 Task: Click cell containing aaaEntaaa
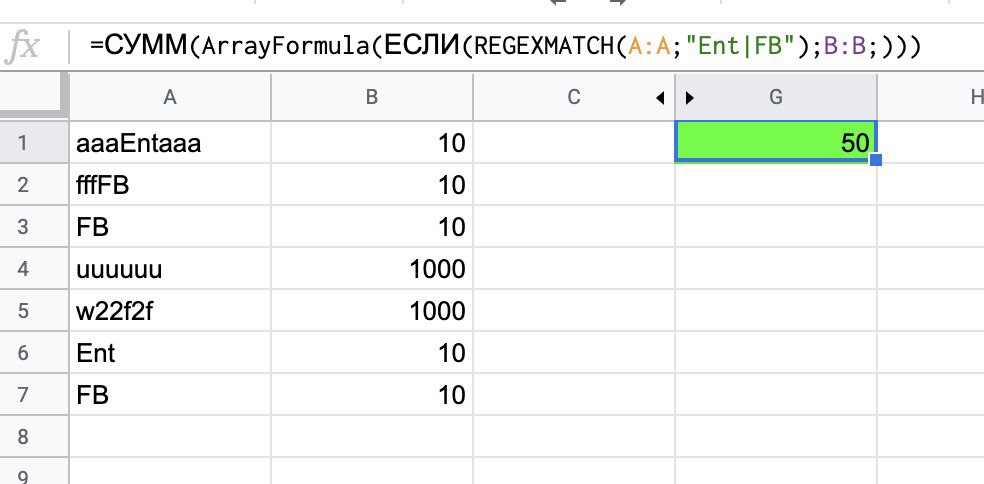pyautogui.click(x=169, y=143)
